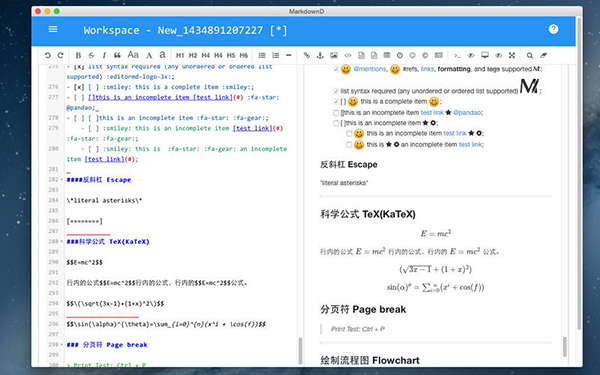
Task: Undo the last edit
Action: [47, 55]
